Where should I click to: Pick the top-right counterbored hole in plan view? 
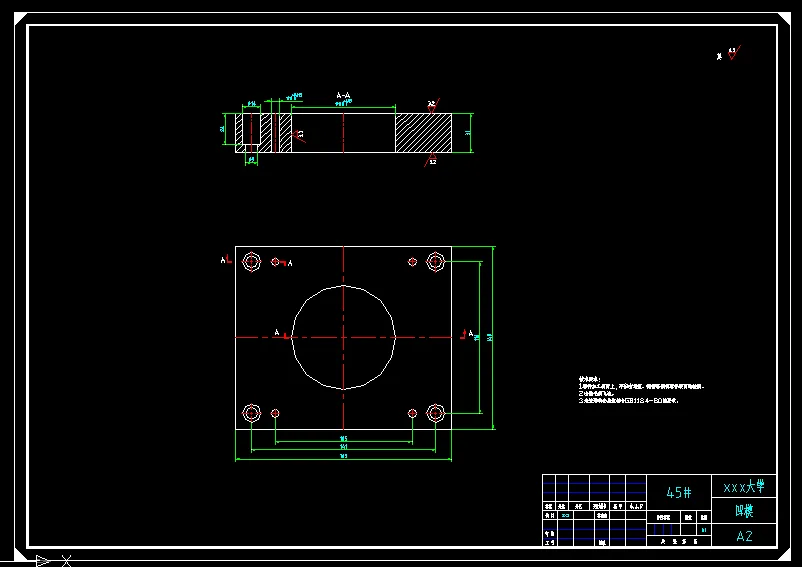pyautogui.click(x=435, y=262)
